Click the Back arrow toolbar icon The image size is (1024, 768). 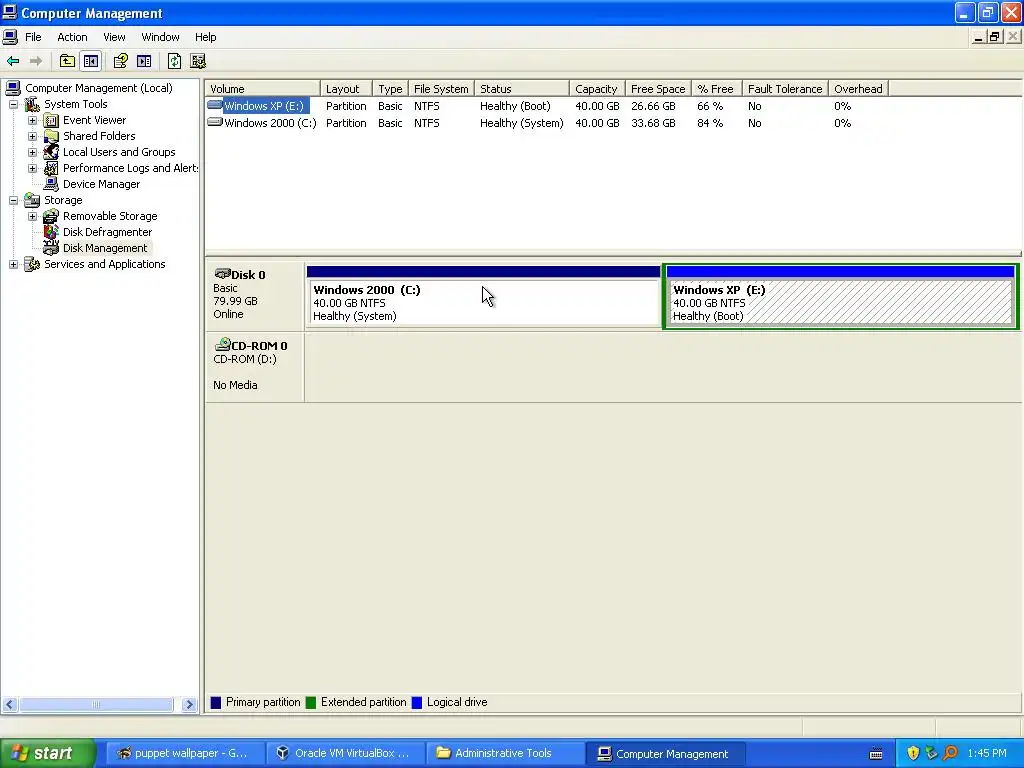point(13,61)
